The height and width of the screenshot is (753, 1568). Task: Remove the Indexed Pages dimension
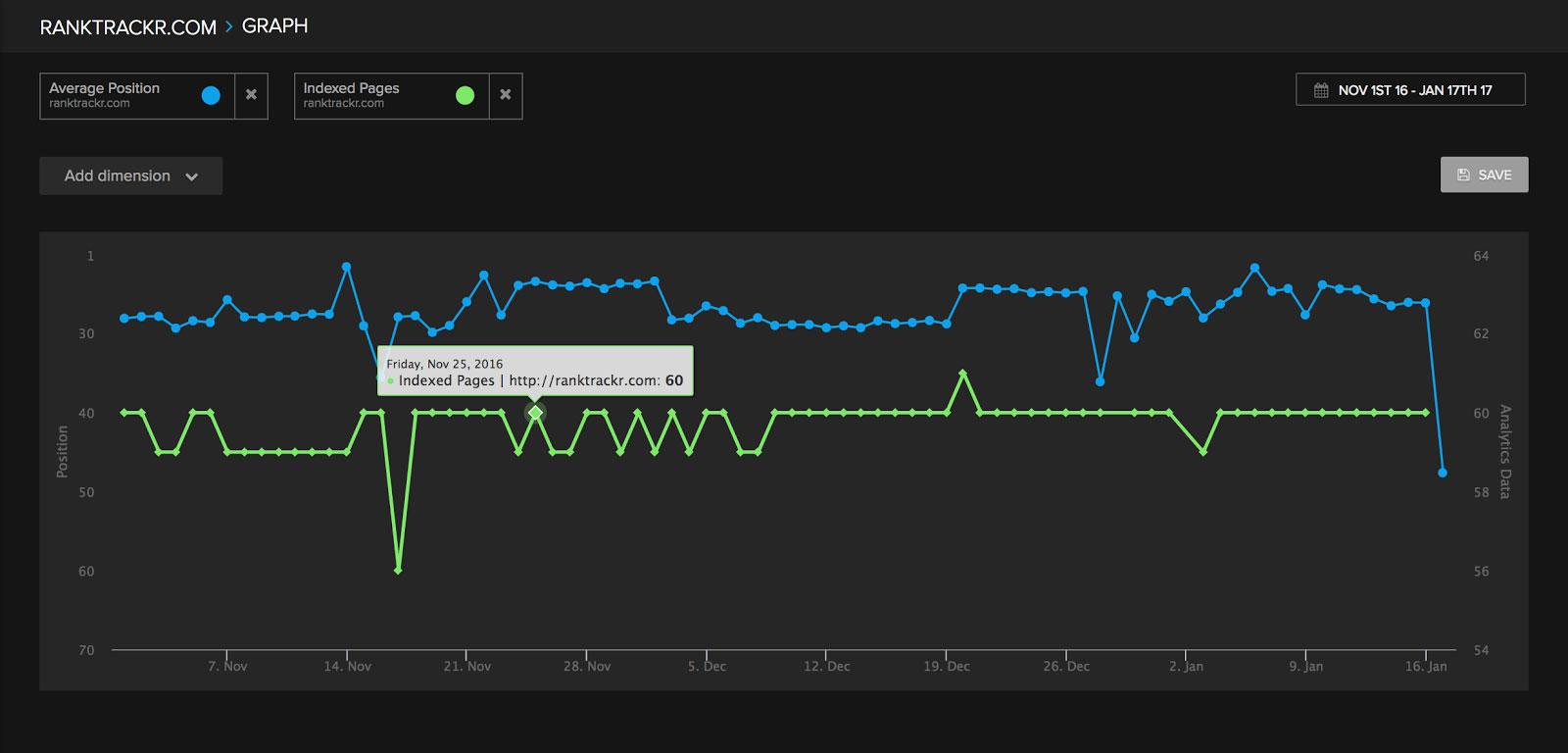506,95
